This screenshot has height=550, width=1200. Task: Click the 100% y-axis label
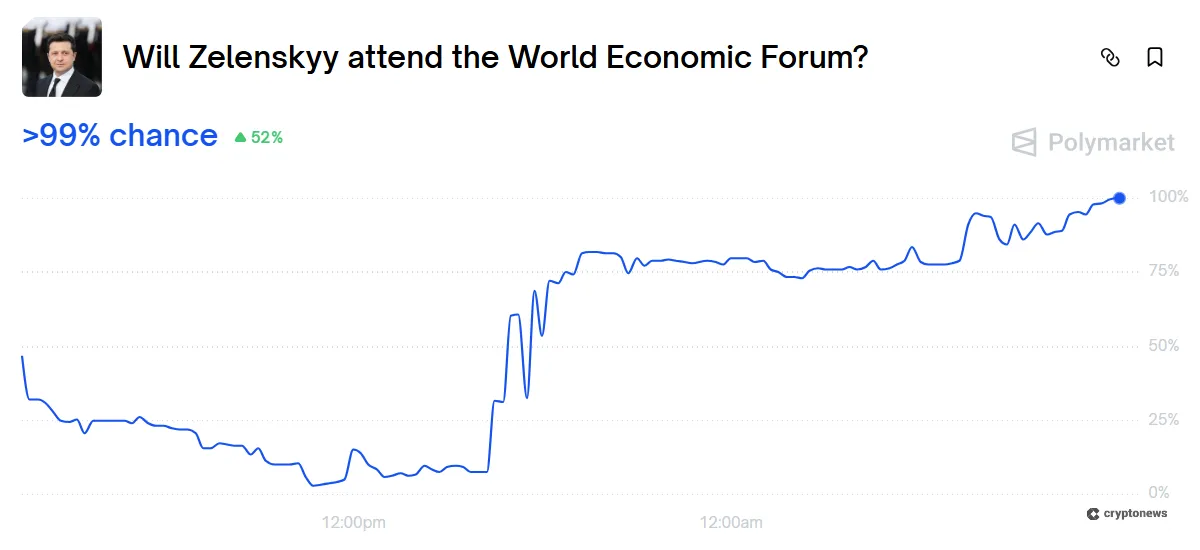[1169, 196]
